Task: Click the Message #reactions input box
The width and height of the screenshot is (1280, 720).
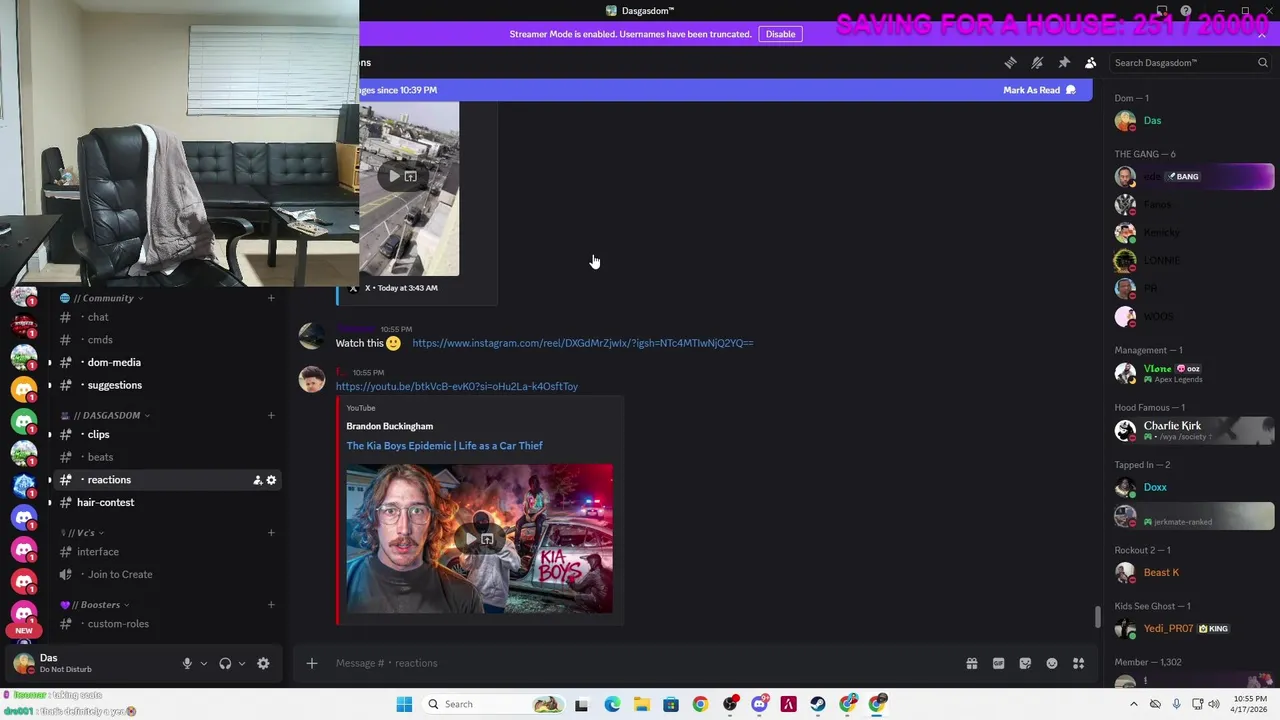Action: 640,663
